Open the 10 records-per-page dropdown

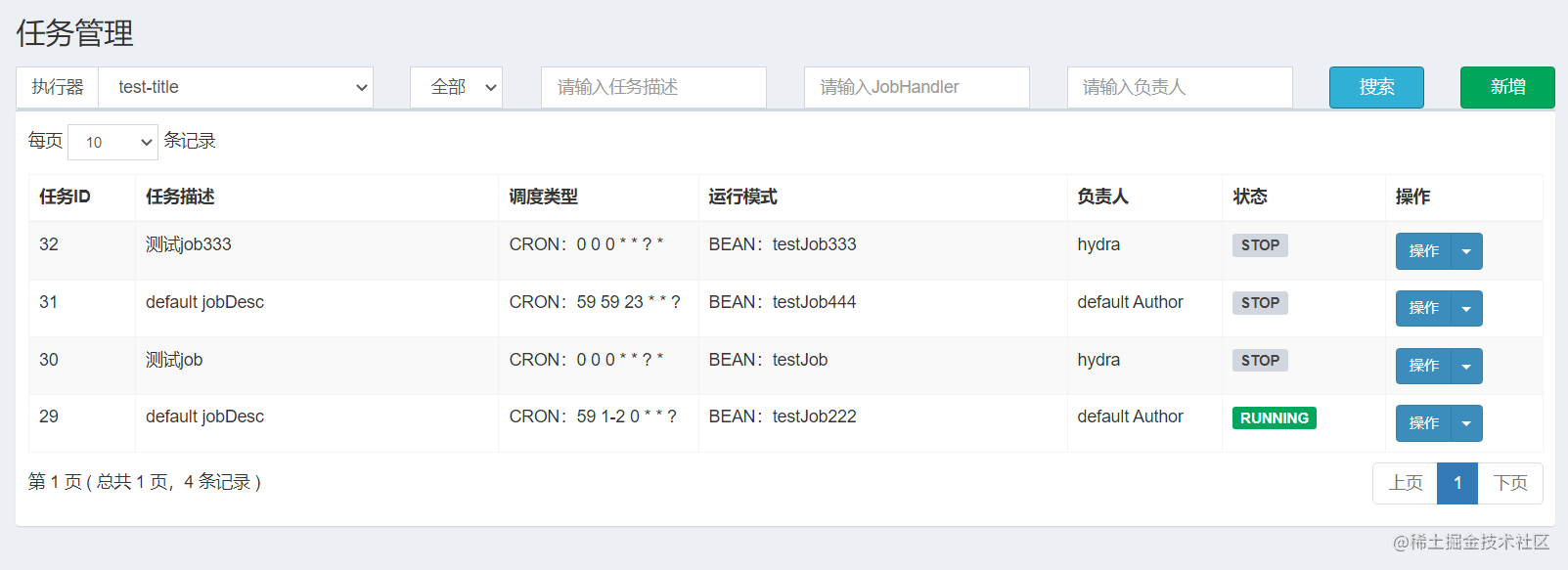click(x=112, y=142)
